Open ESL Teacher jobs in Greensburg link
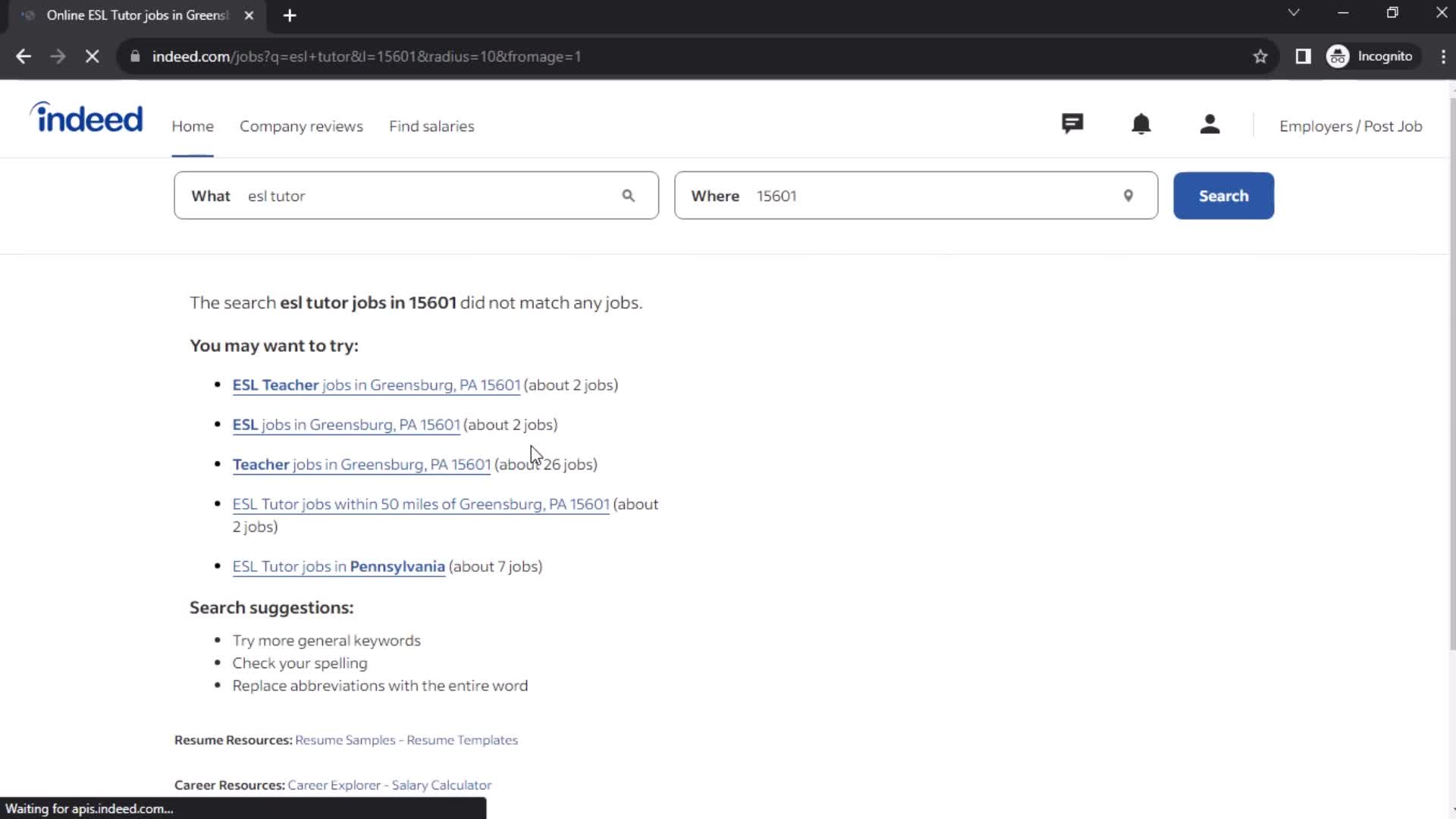The width and height of the screenshot is (1456, 819). (376, 384)
